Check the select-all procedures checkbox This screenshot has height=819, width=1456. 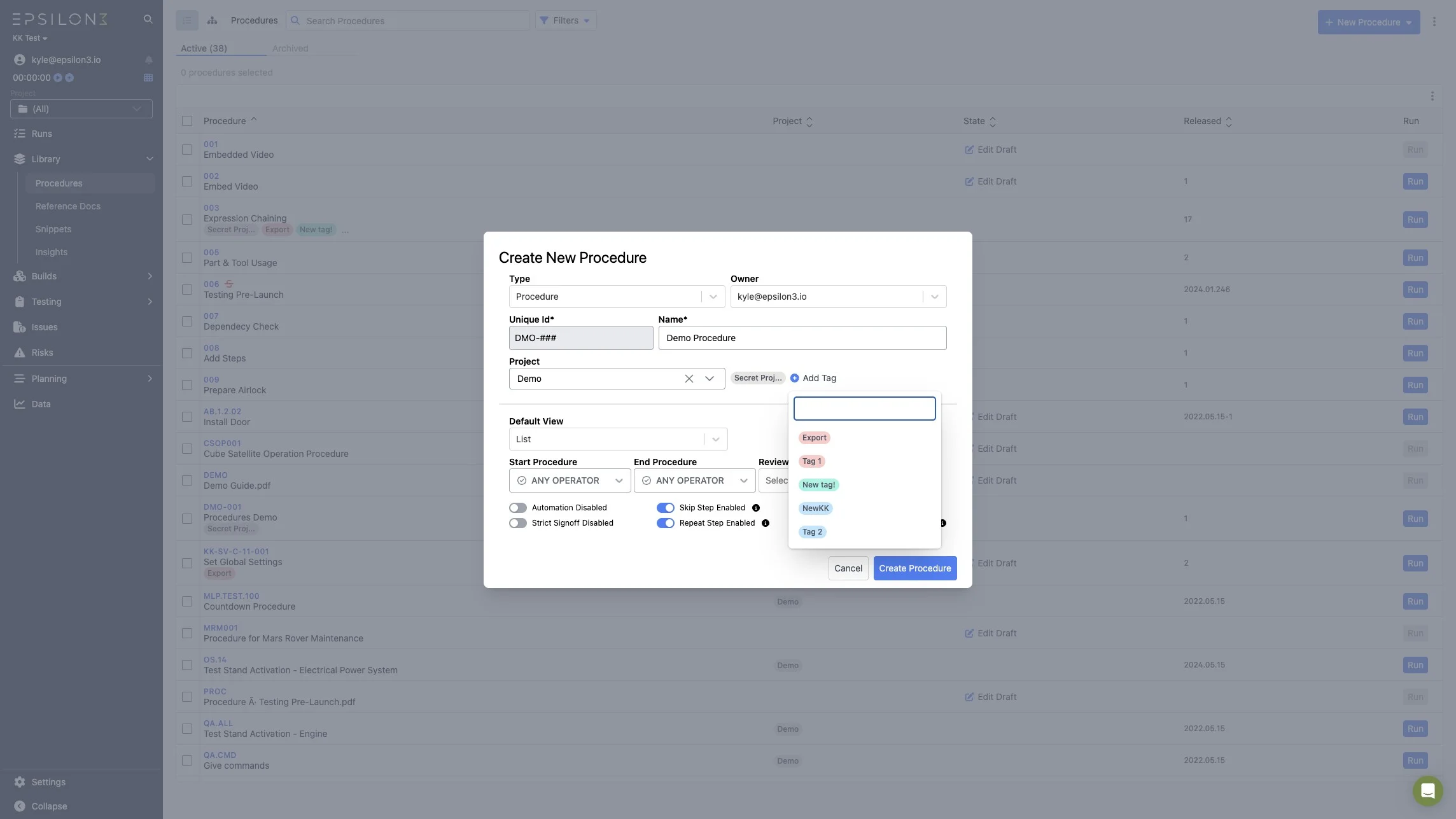pos(187,121)
